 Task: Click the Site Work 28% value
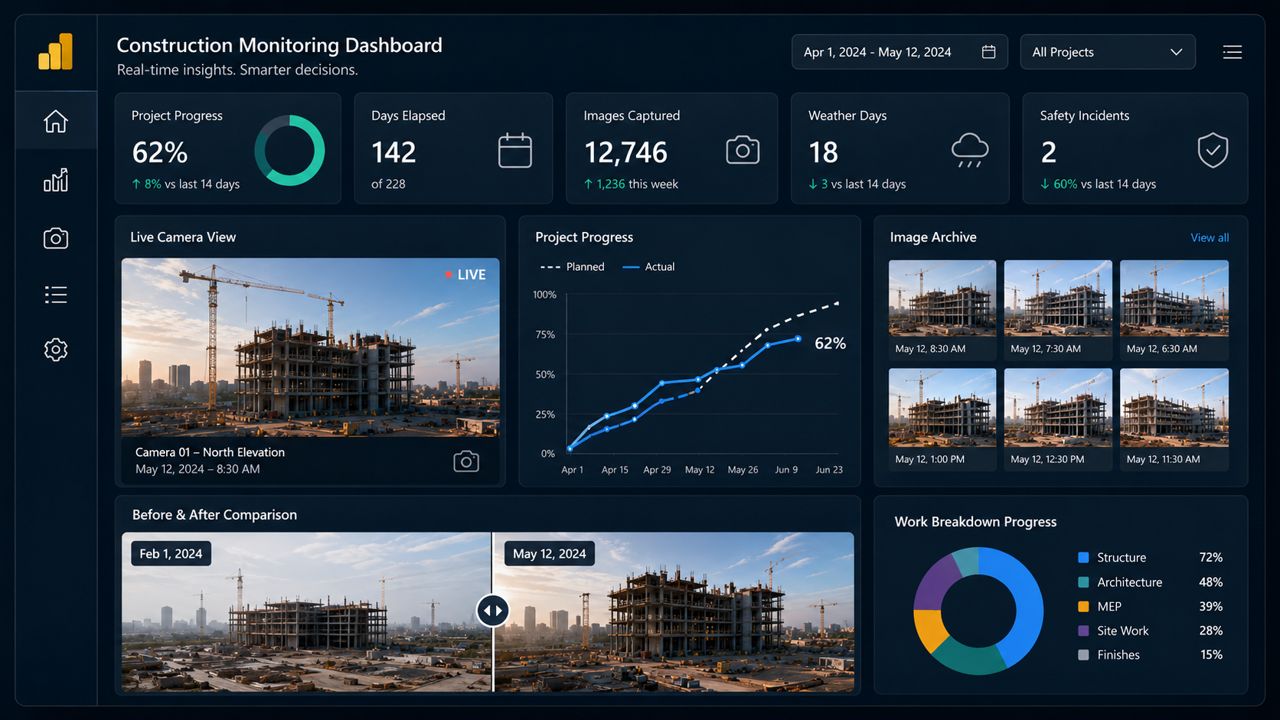1210,631
